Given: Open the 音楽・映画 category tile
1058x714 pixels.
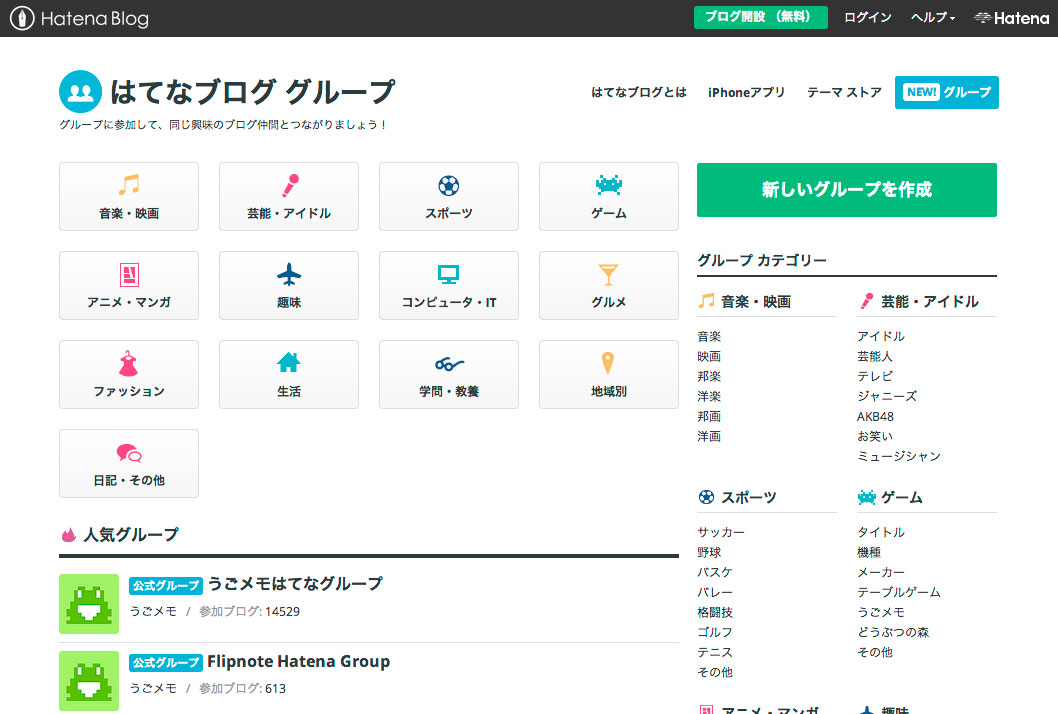Looking at the screenshot, I should 129,196.
